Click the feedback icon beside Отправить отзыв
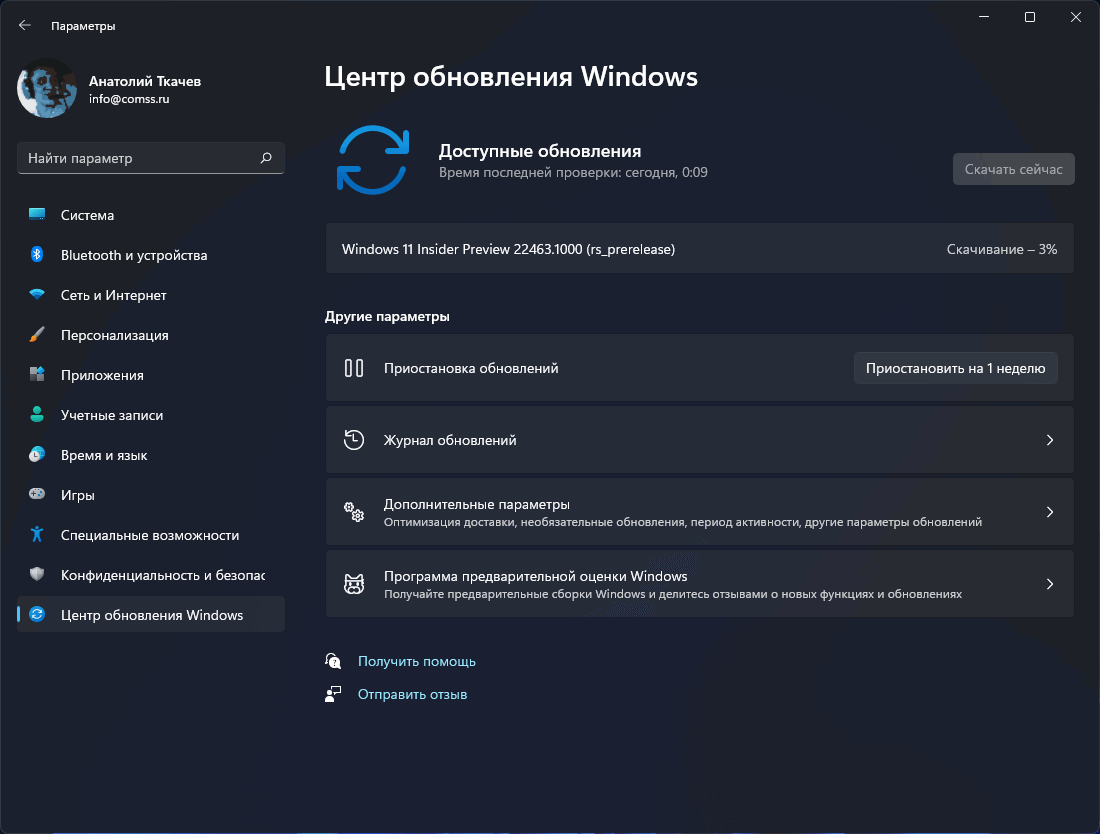 coord(333,693)
